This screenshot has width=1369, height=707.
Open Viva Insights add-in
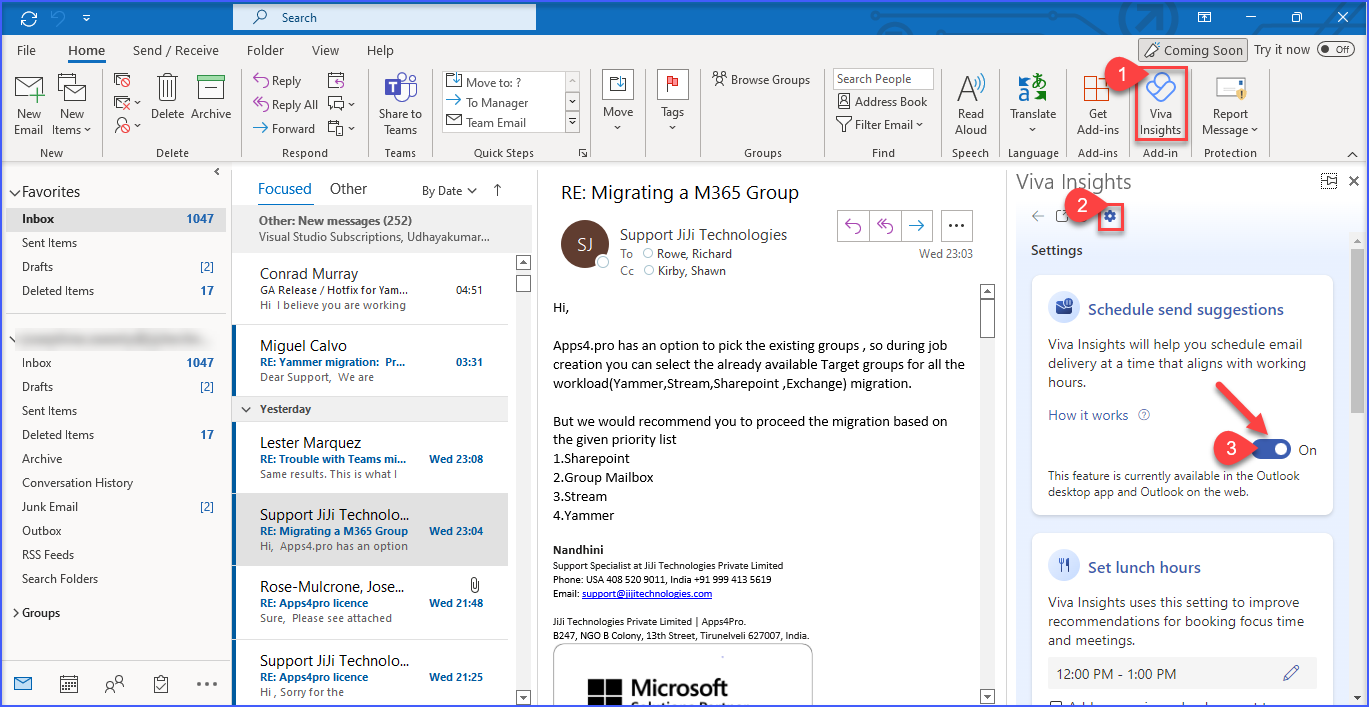pos(1160,104)
